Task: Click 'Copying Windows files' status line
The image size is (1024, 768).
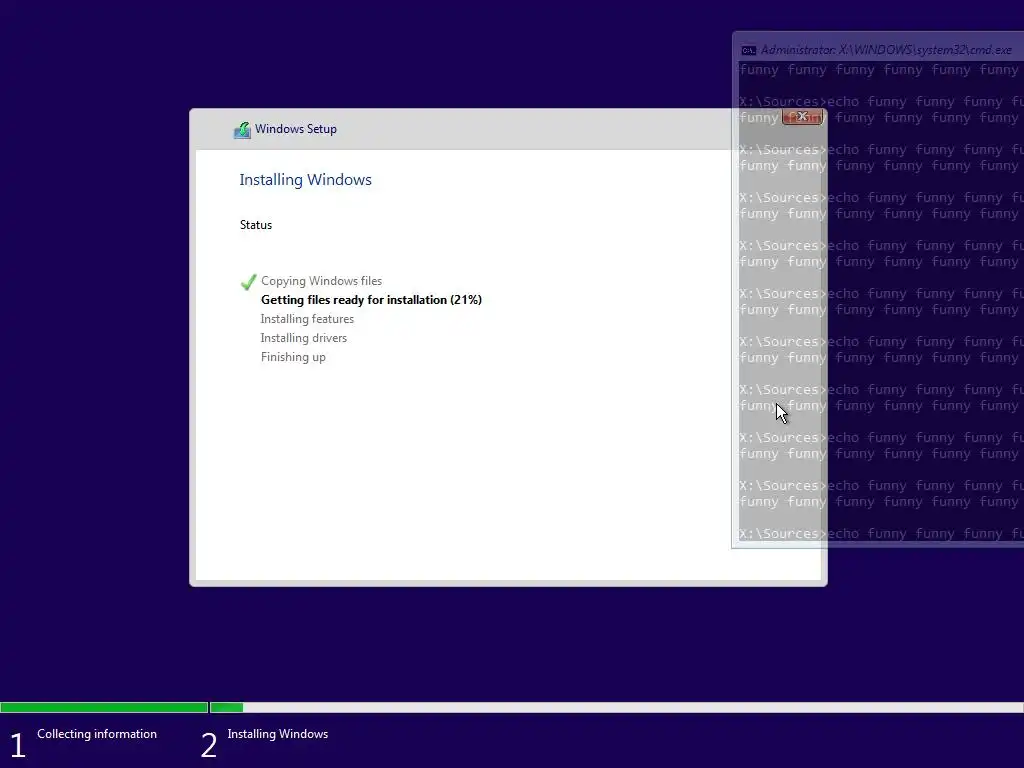Action: (321, 281)
